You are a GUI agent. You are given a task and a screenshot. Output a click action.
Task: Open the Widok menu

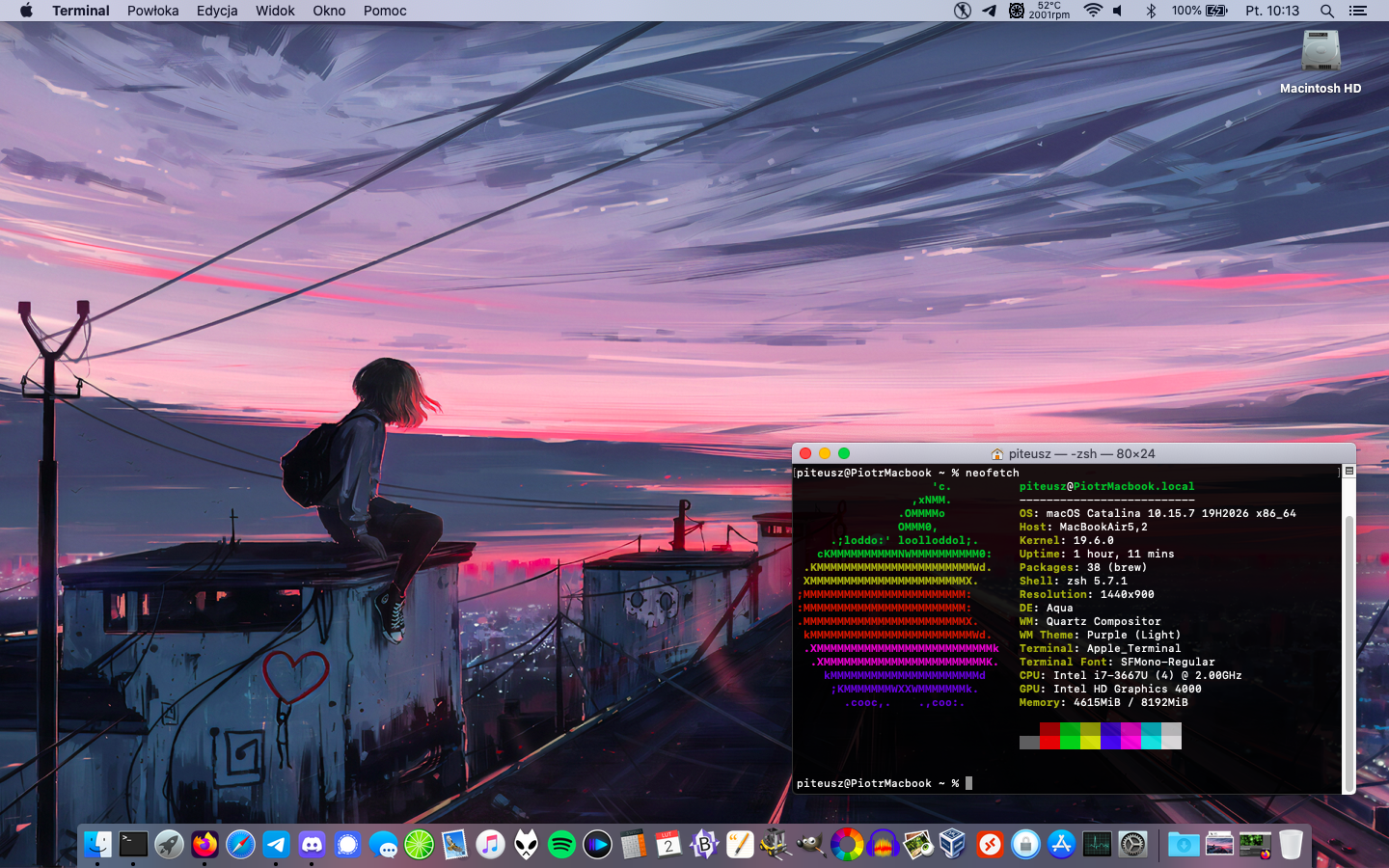275,11
